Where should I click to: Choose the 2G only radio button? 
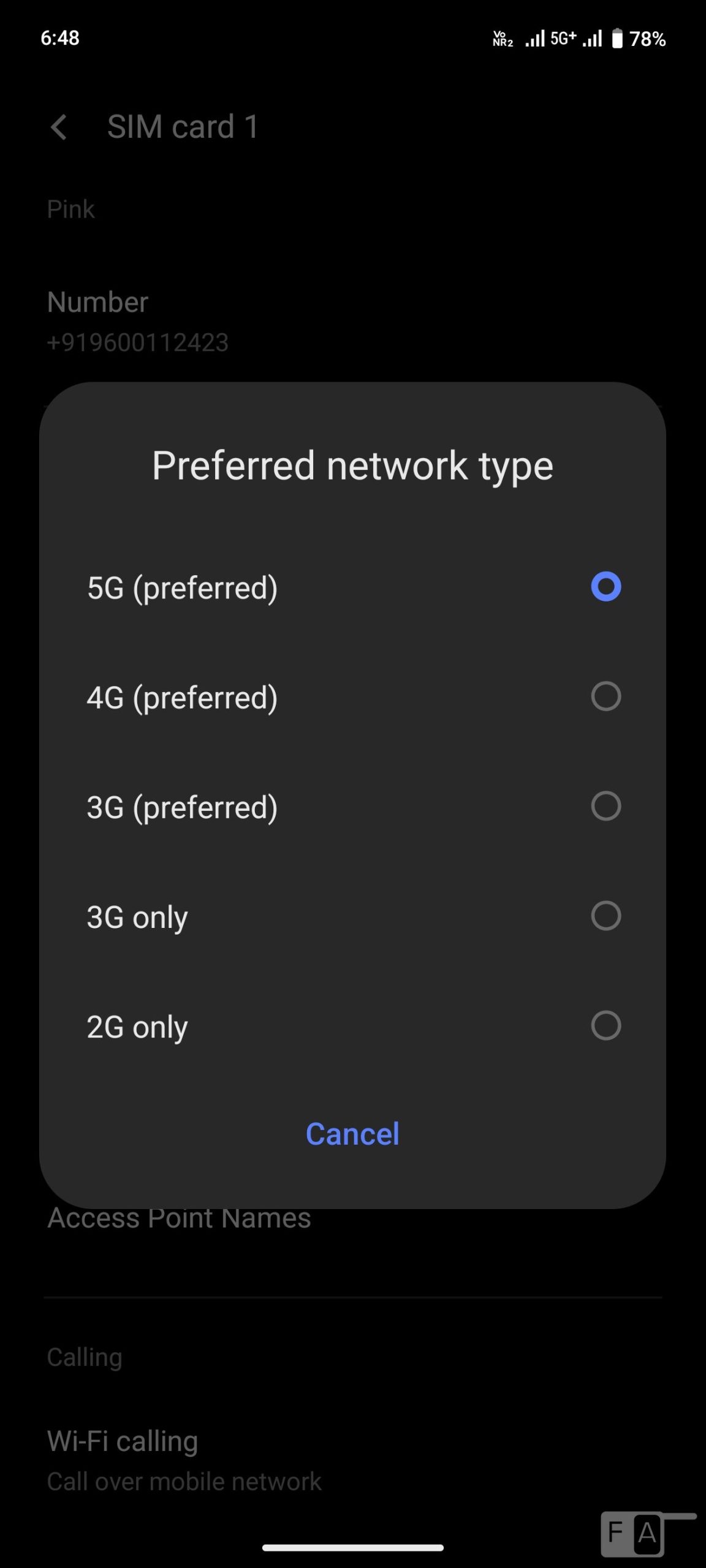[605, 1025]
